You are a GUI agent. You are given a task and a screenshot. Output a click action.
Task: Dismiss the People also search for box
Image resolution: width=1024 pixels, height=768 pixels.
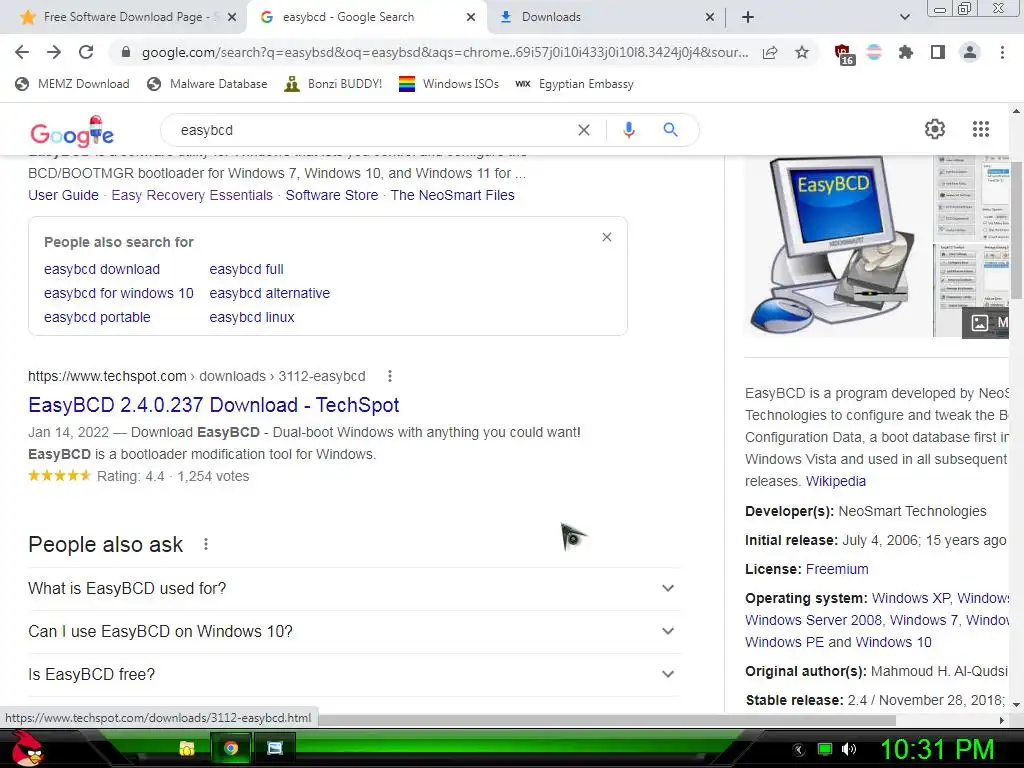pos(607,237)
